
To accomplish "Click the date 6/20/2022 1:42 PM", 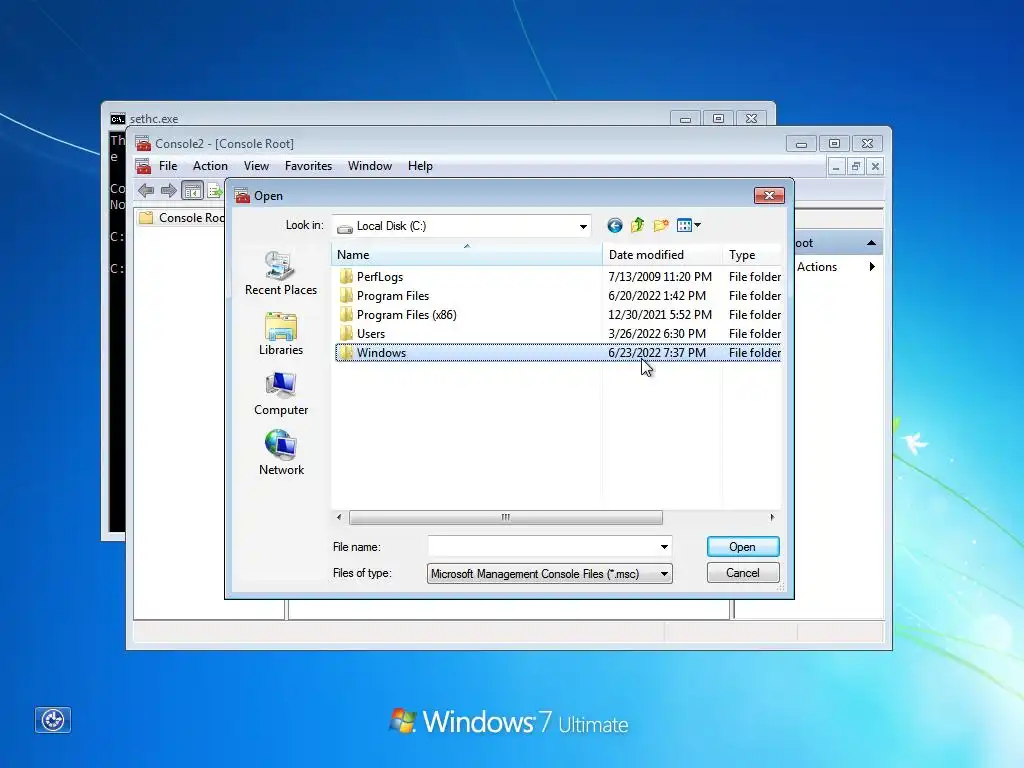I will [x=657, y=296].
